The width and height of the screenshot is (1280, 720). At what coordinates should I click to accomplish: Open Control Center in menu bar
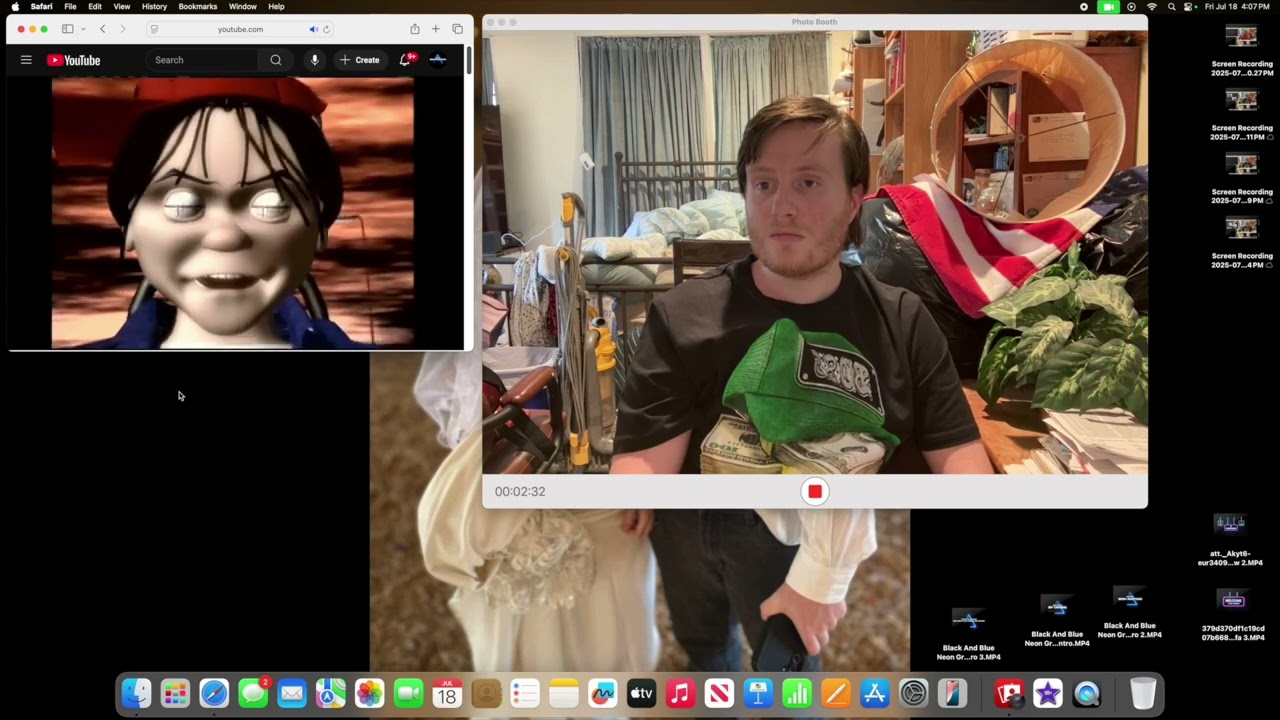(x=1190, y=6)
